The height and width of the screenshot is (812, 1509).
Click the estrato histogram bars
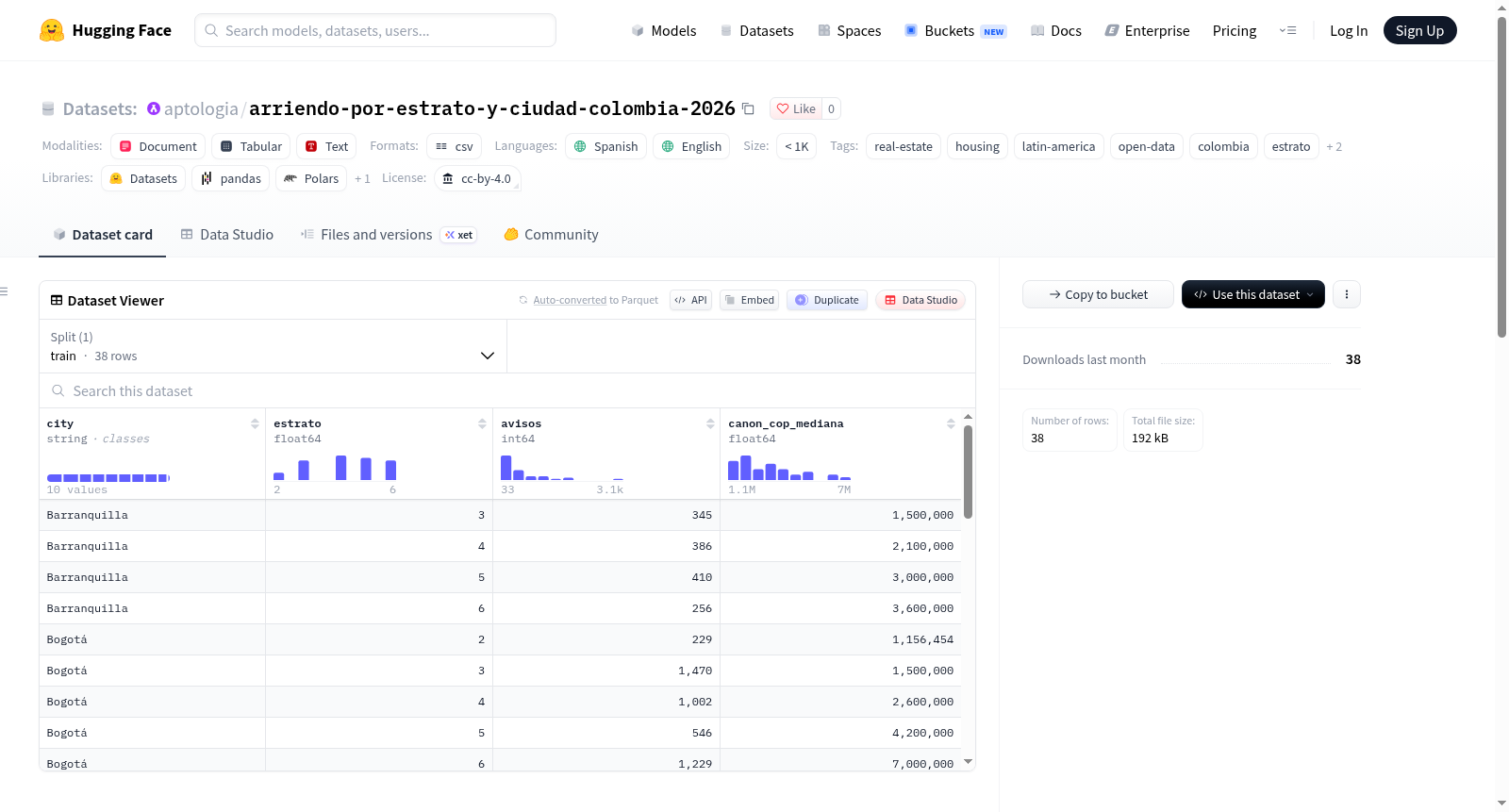(x=335, y=468)
